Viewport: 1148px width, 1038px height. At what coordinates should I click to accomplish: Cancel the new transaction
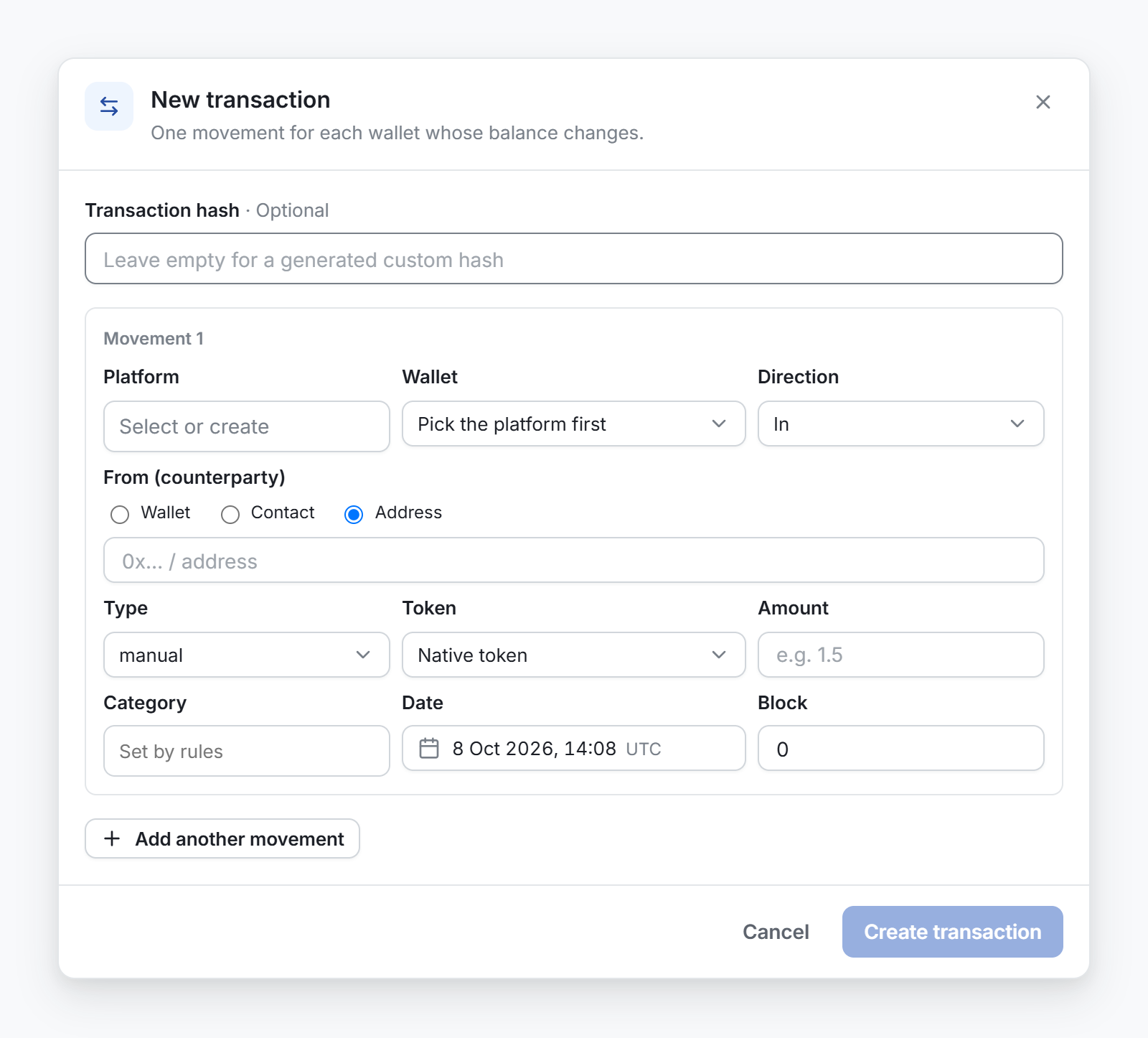pos(776,932)
